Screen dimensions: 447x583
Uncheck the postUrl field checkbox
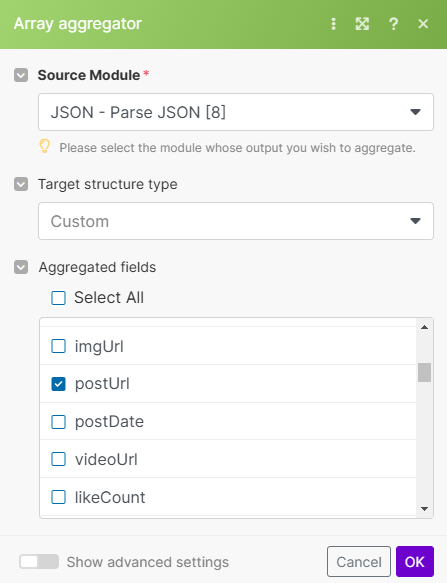(58, 384)
